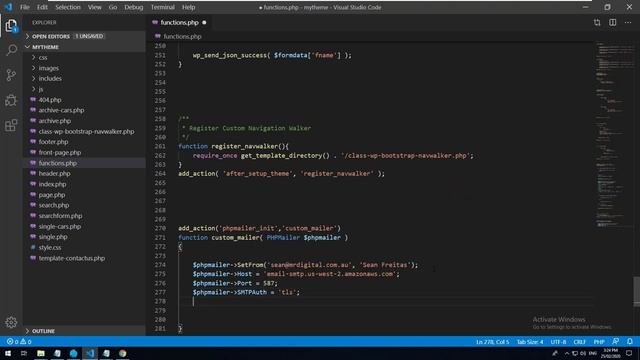Open the notifications bell in status bar
Screen dimensions: 640x360
(x=630, y=341)
